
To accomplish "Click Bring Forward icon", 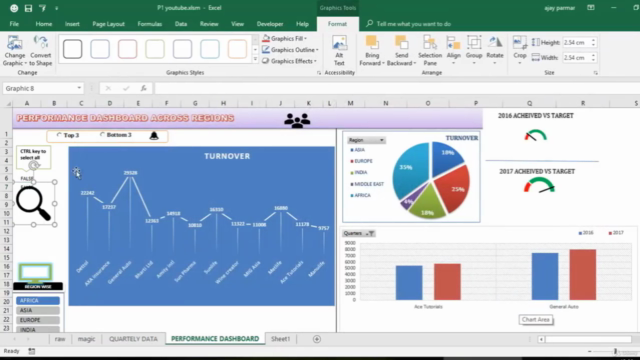I will 372,42.
